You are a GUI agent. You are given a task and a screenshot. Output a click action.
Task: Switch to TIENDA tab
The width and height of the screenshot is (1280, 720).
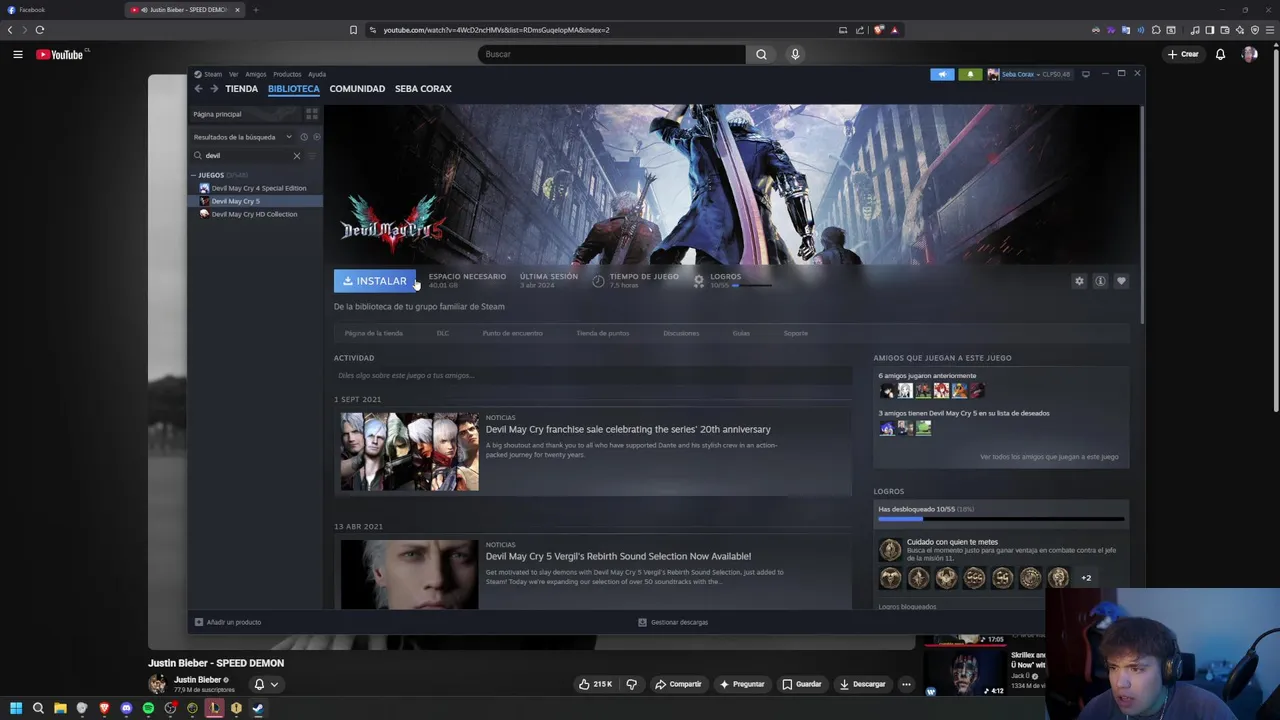pyautogui.click(x=241, y=89)
